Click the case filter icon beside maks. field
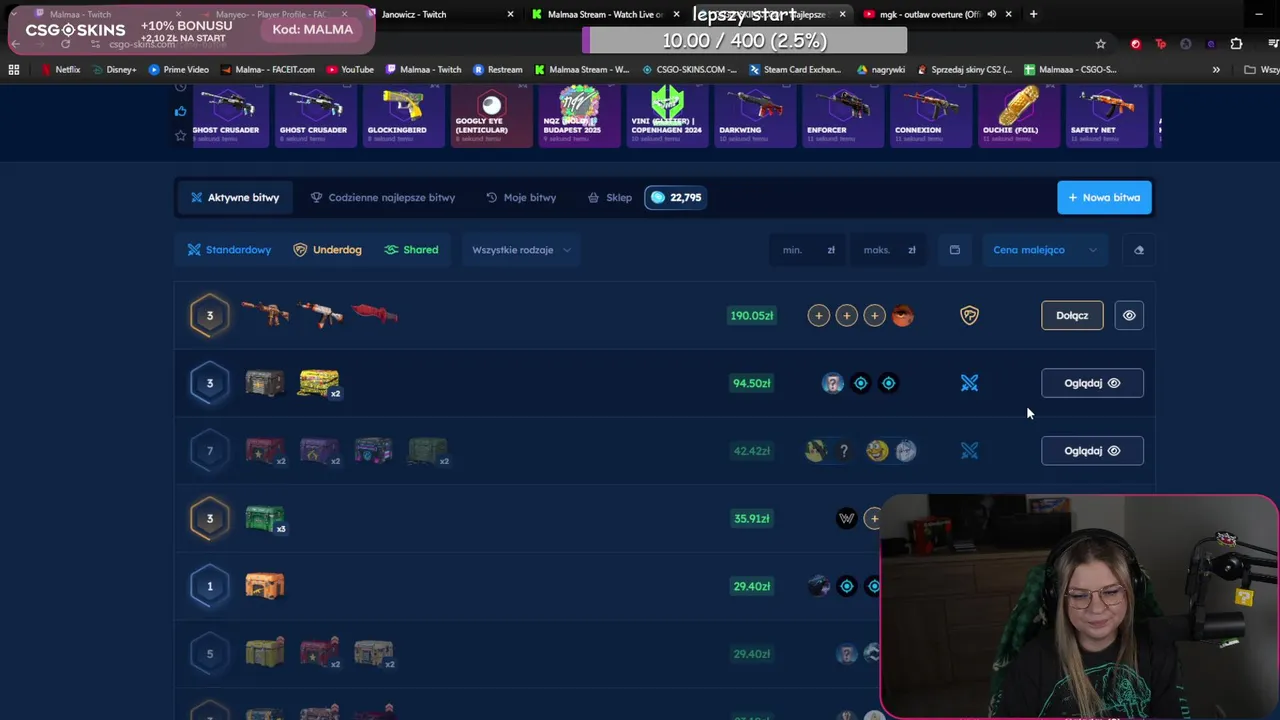The image size is (1280, 720). click(955, 250)
